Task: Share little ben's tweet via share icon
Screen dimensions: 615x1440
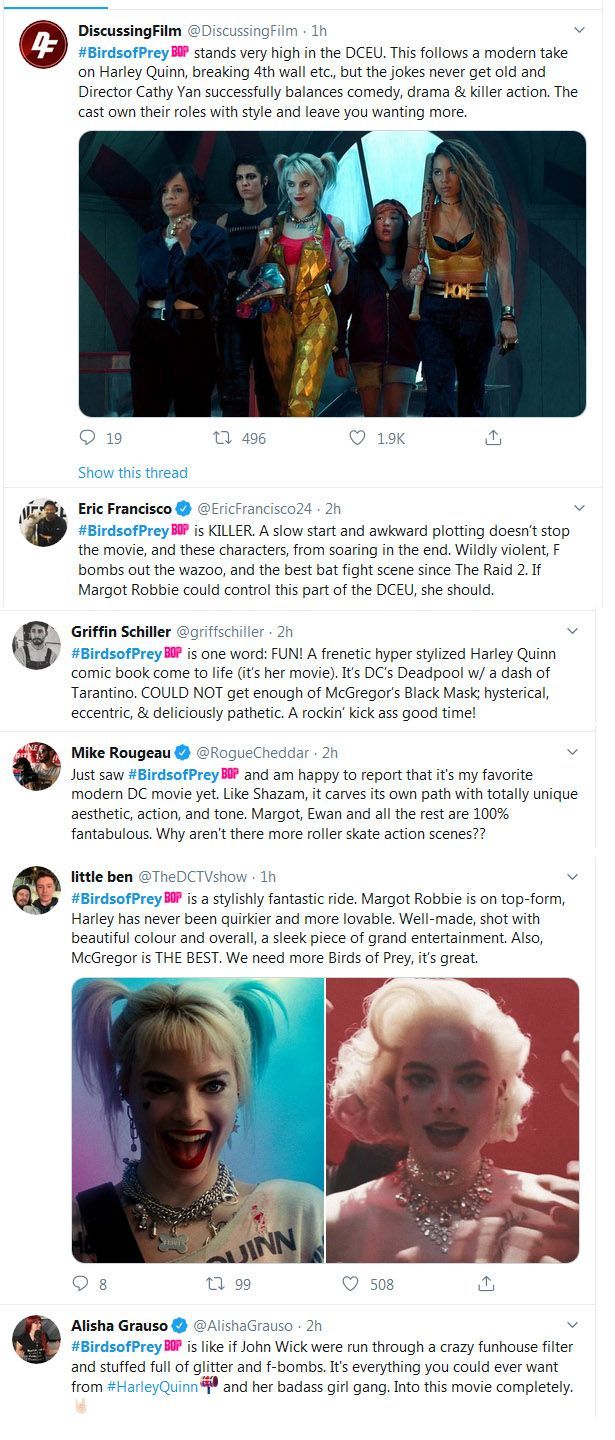Action: [486, 1283]
